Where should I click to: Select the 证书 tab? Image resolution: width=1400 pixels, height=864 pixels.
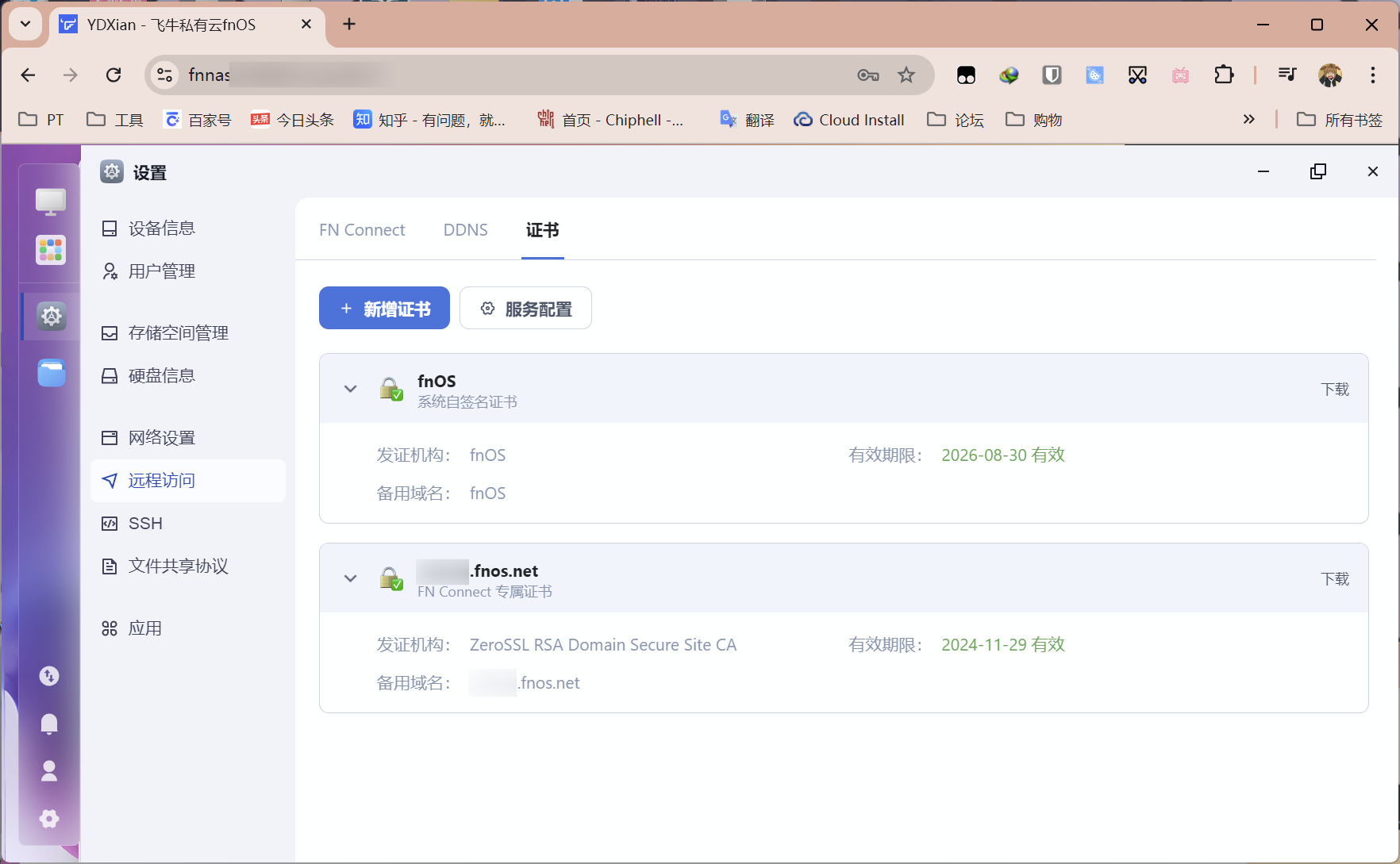pos(543,230)
